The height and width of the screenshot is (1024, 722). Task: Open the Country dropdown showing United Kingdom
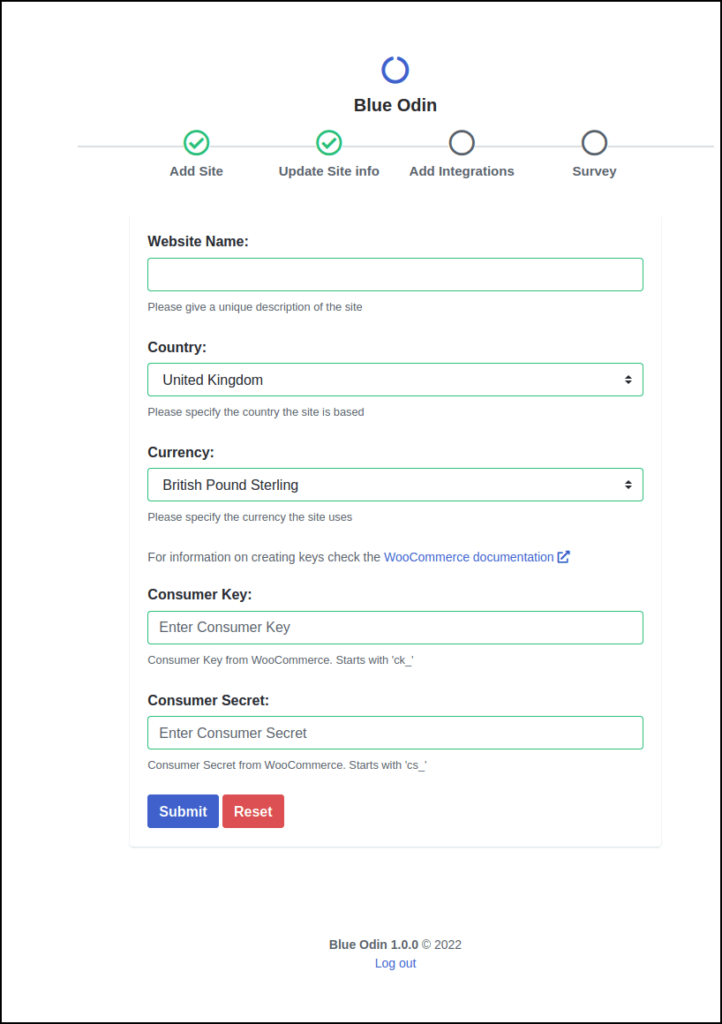[395, 379]
